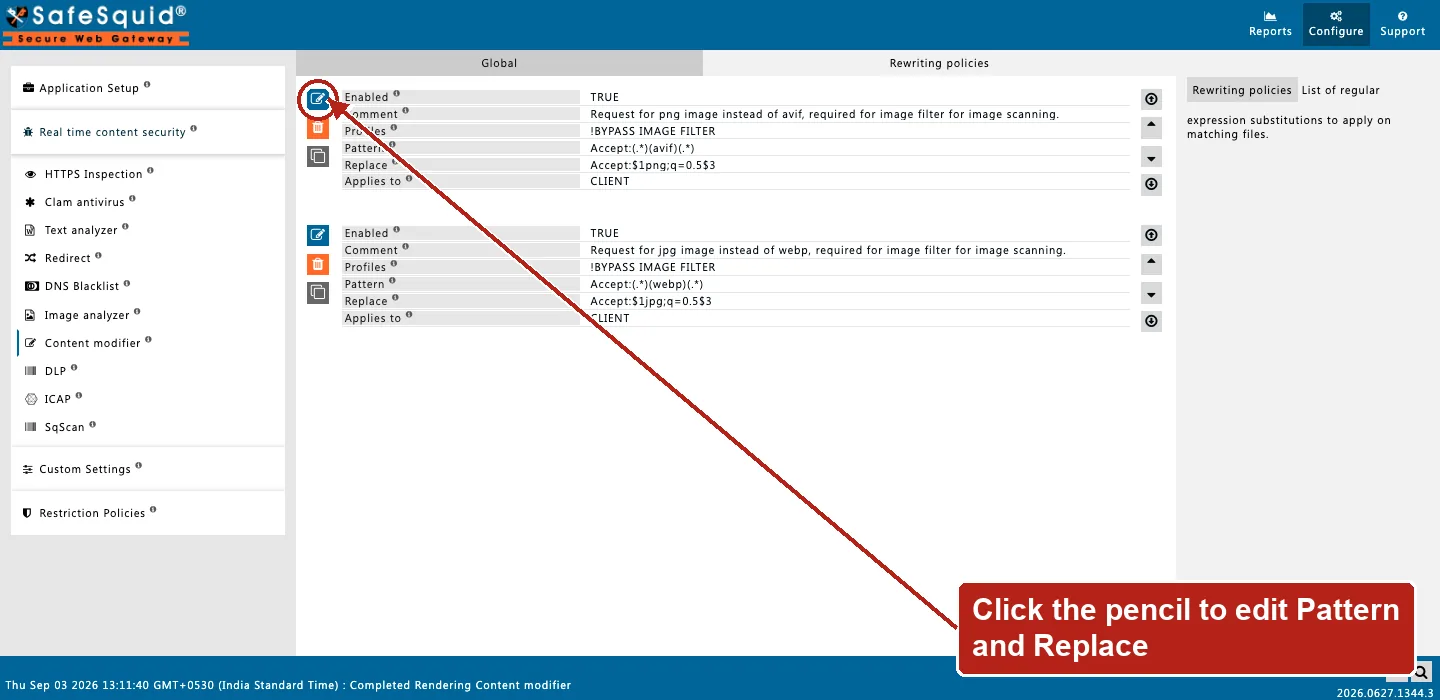Delete the avif rewriting rule with trash icon
Screen dimensions: 1440x700
(x=318, y=127)
